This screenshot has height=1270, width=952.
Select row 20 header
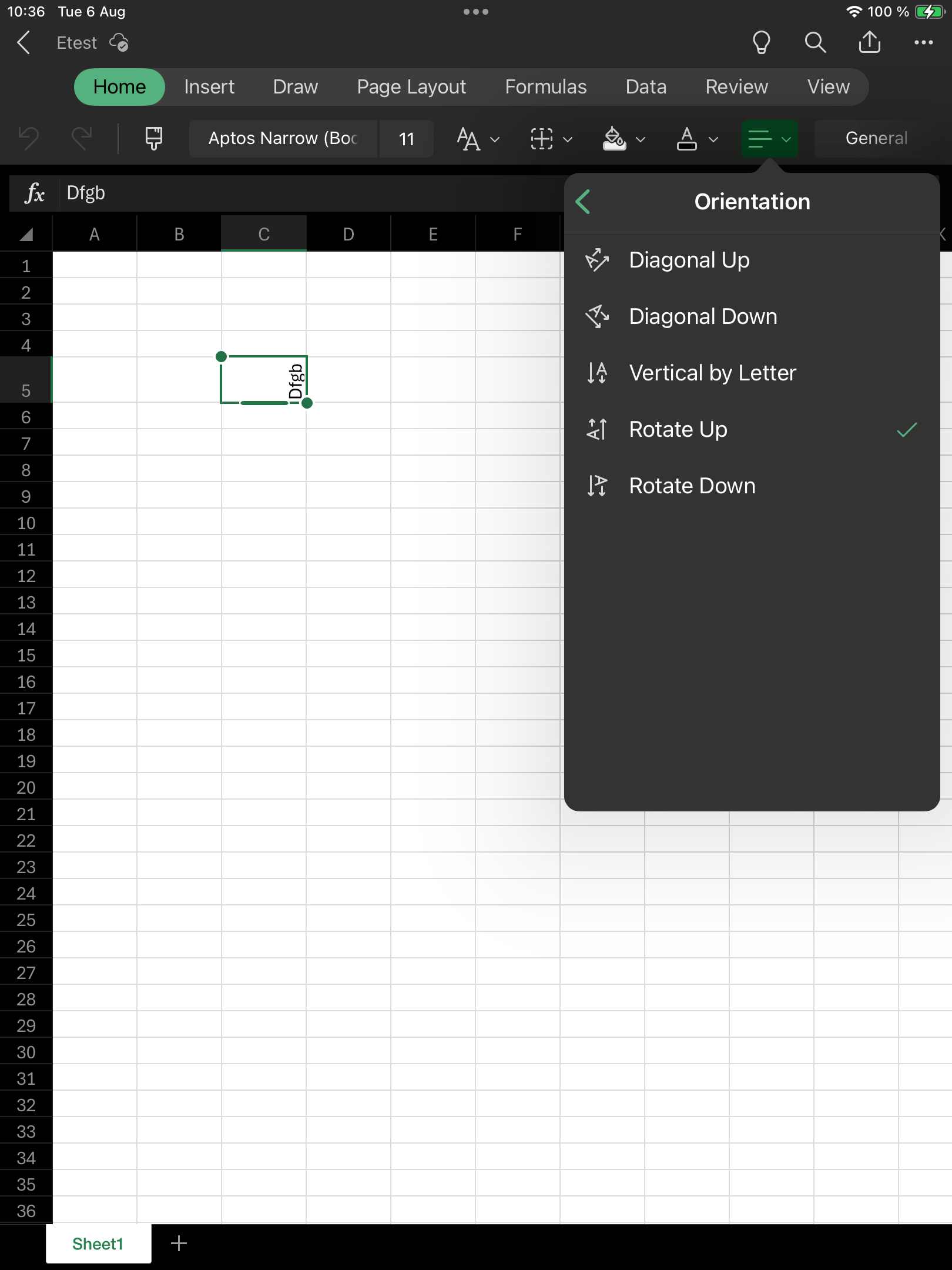pos(26,787)
